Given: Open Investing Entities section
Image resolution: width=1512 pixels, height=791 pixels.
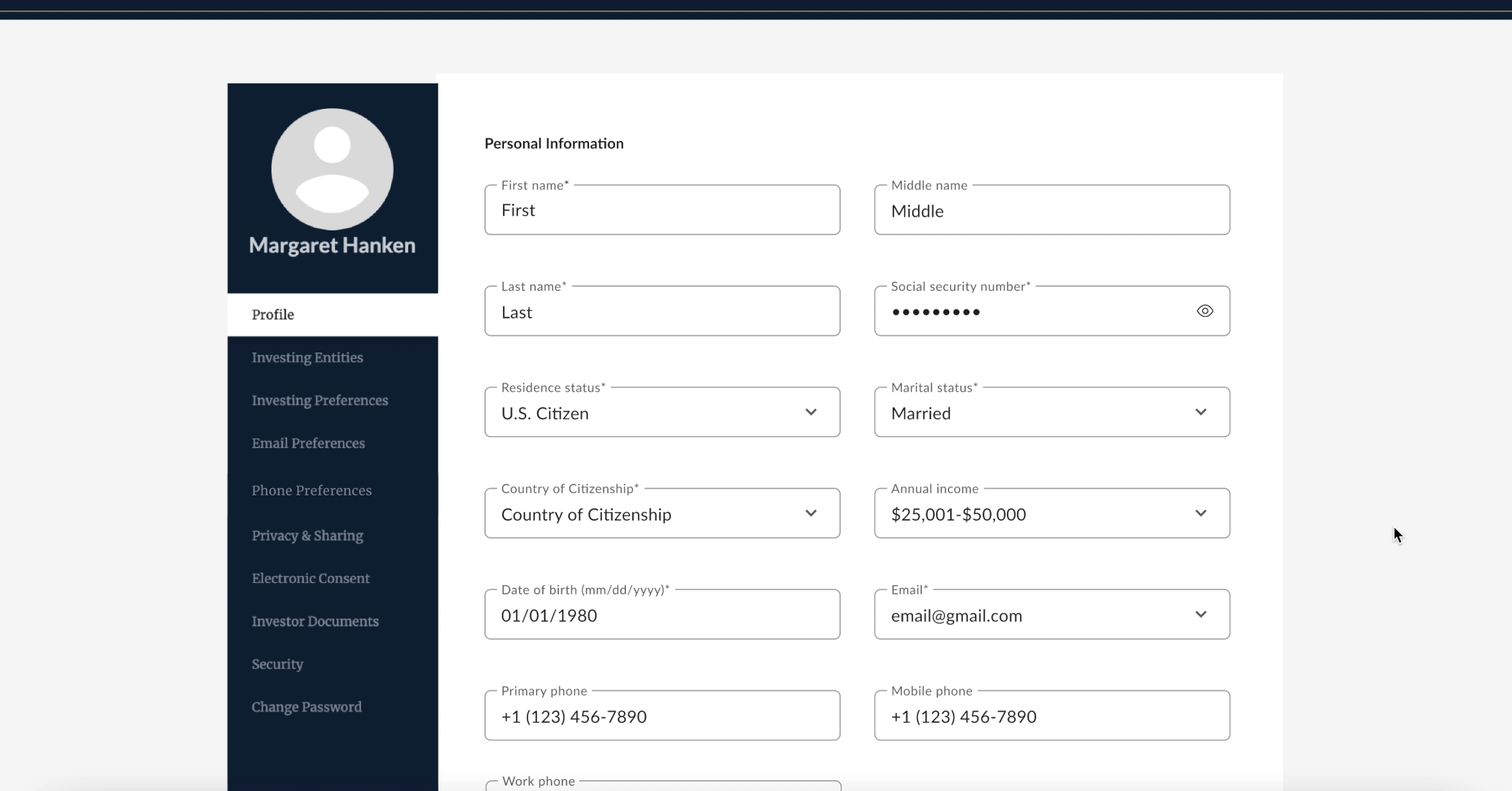Looking at the screenshot, I should (307, 357).
